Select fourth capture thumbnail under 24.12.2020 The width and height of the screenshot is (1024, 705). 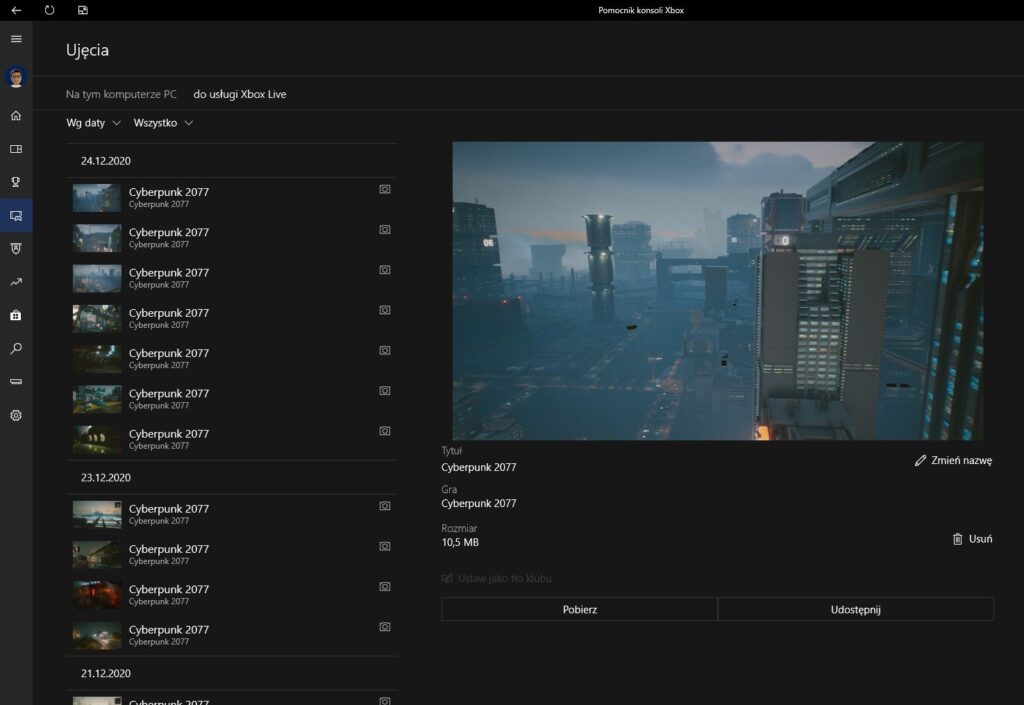tap(97, 319)
